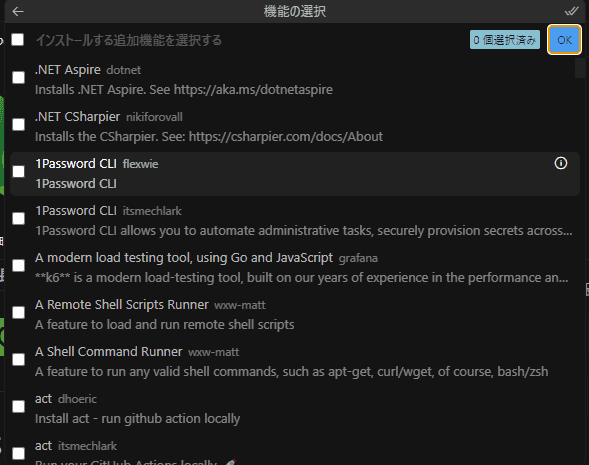Open info icon for 1Password CLI flexwie
This screenshot has height=465, width=589.
coord(560,163)
